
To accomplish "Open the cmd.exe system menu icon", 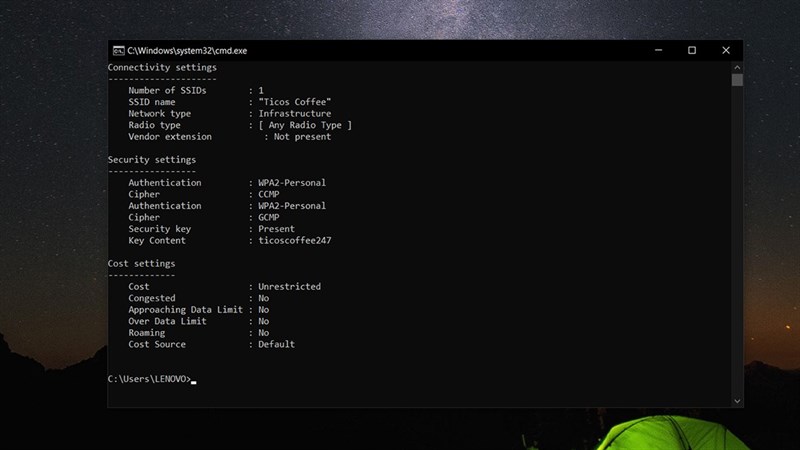I will tap(118, 51).
